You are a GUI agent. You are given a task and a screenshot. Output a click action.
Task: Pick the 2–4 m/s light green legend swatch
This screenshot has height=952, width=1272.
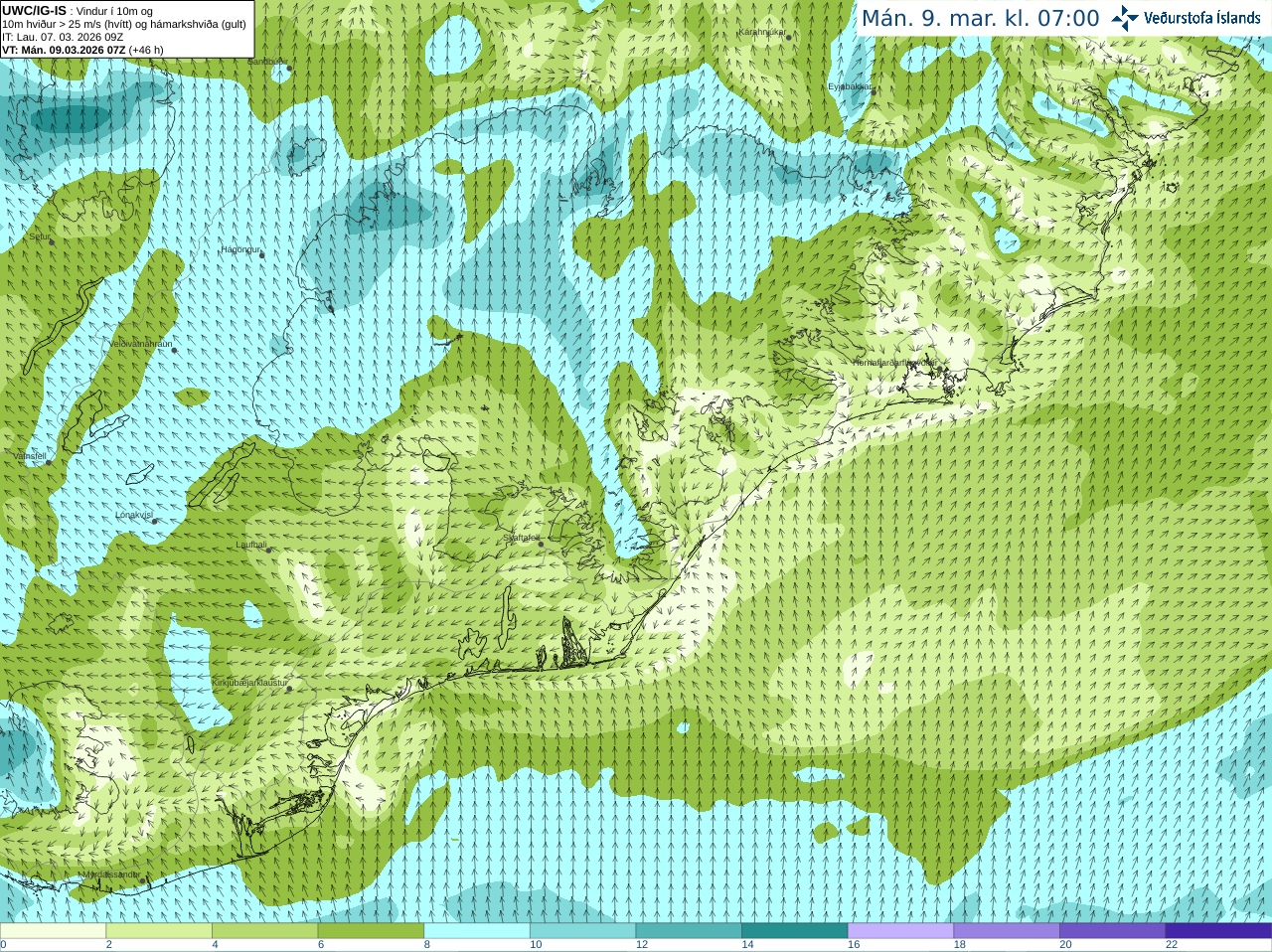pyautogui.click(x=159, y=931)
